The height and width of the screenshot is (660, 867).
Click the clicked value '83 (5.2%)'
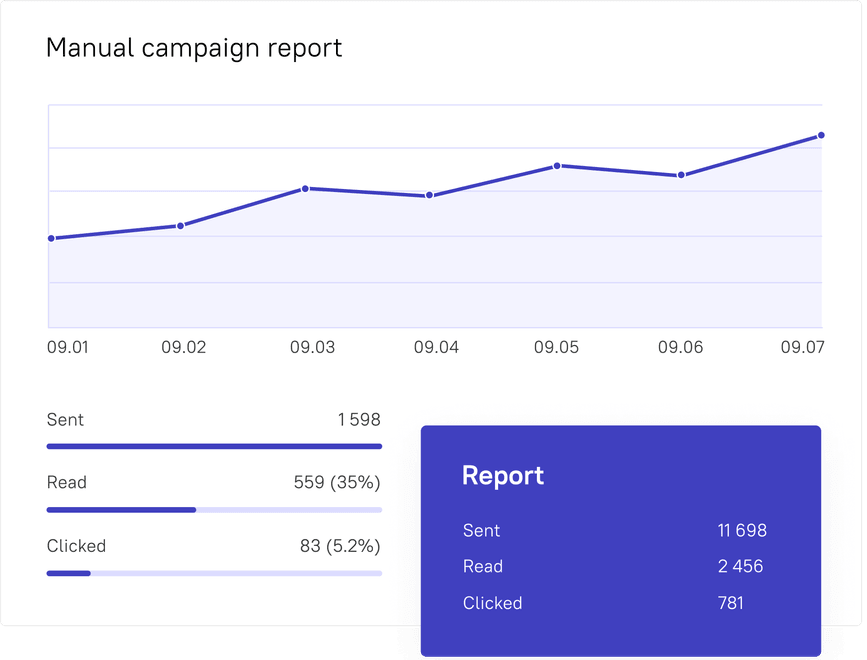(x=341, y=546)
